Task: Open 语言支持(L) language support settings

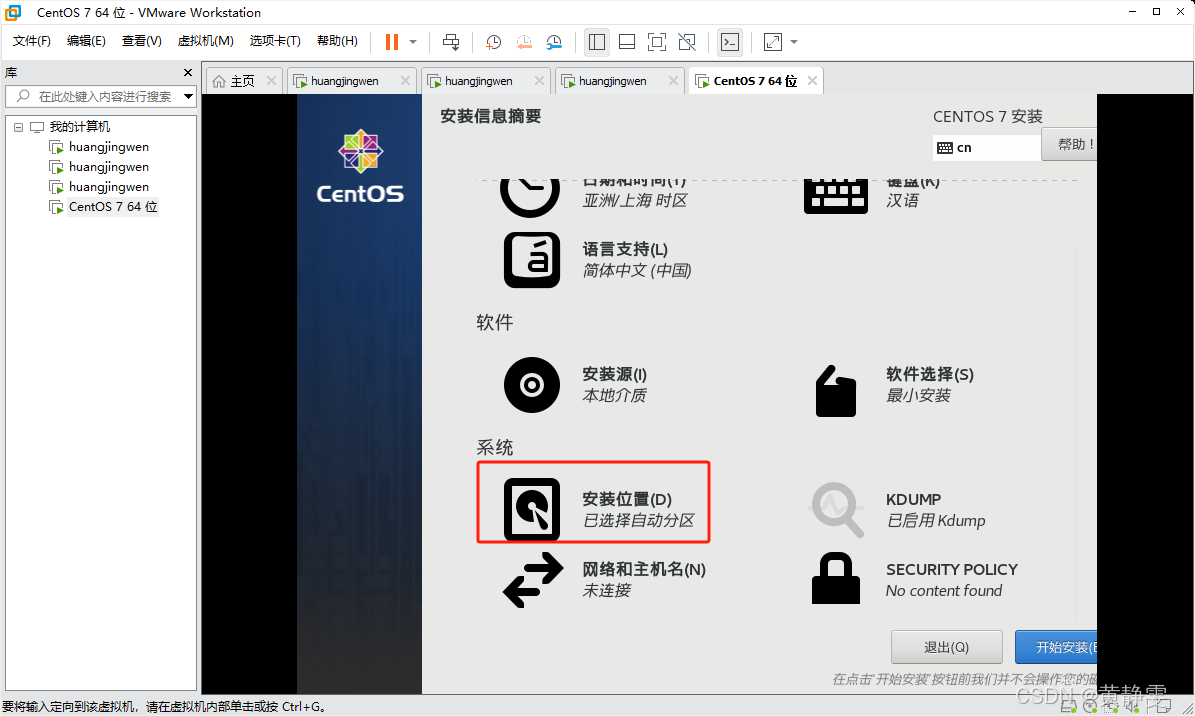Action: 598,260
